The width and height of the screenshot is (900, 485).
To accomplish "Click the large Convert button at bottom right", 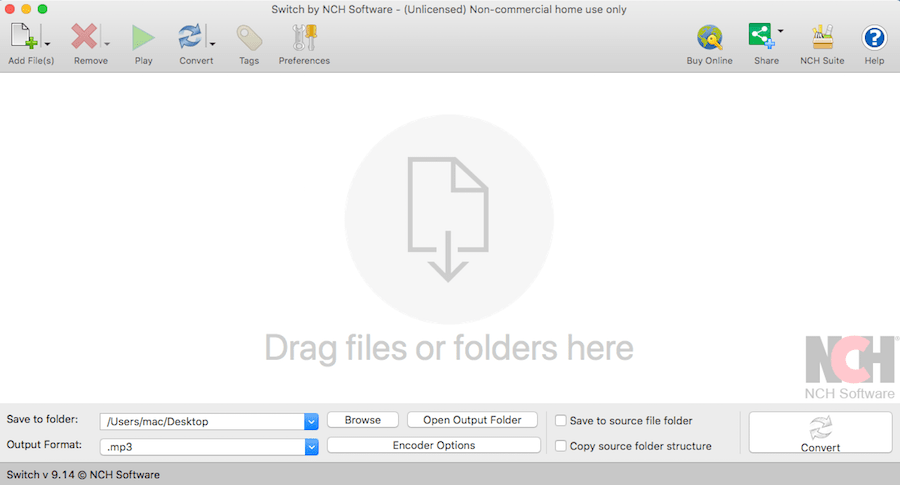I will [820, 433].
